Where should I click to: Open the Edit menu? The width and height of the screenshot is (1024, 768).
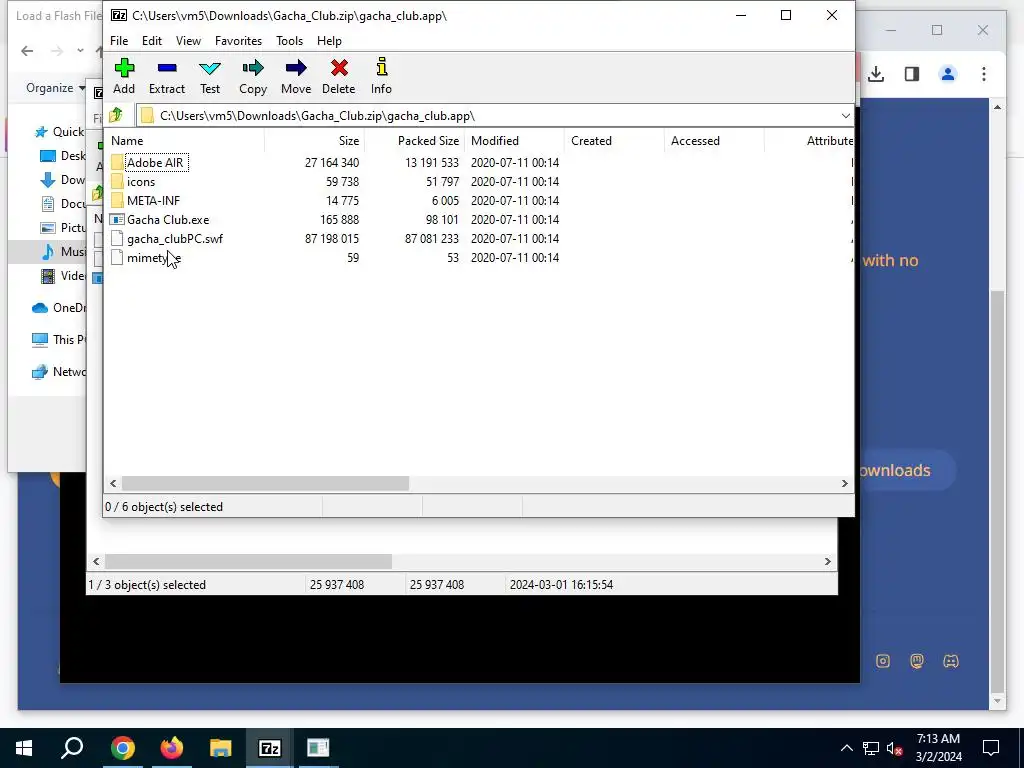(152, 40)
